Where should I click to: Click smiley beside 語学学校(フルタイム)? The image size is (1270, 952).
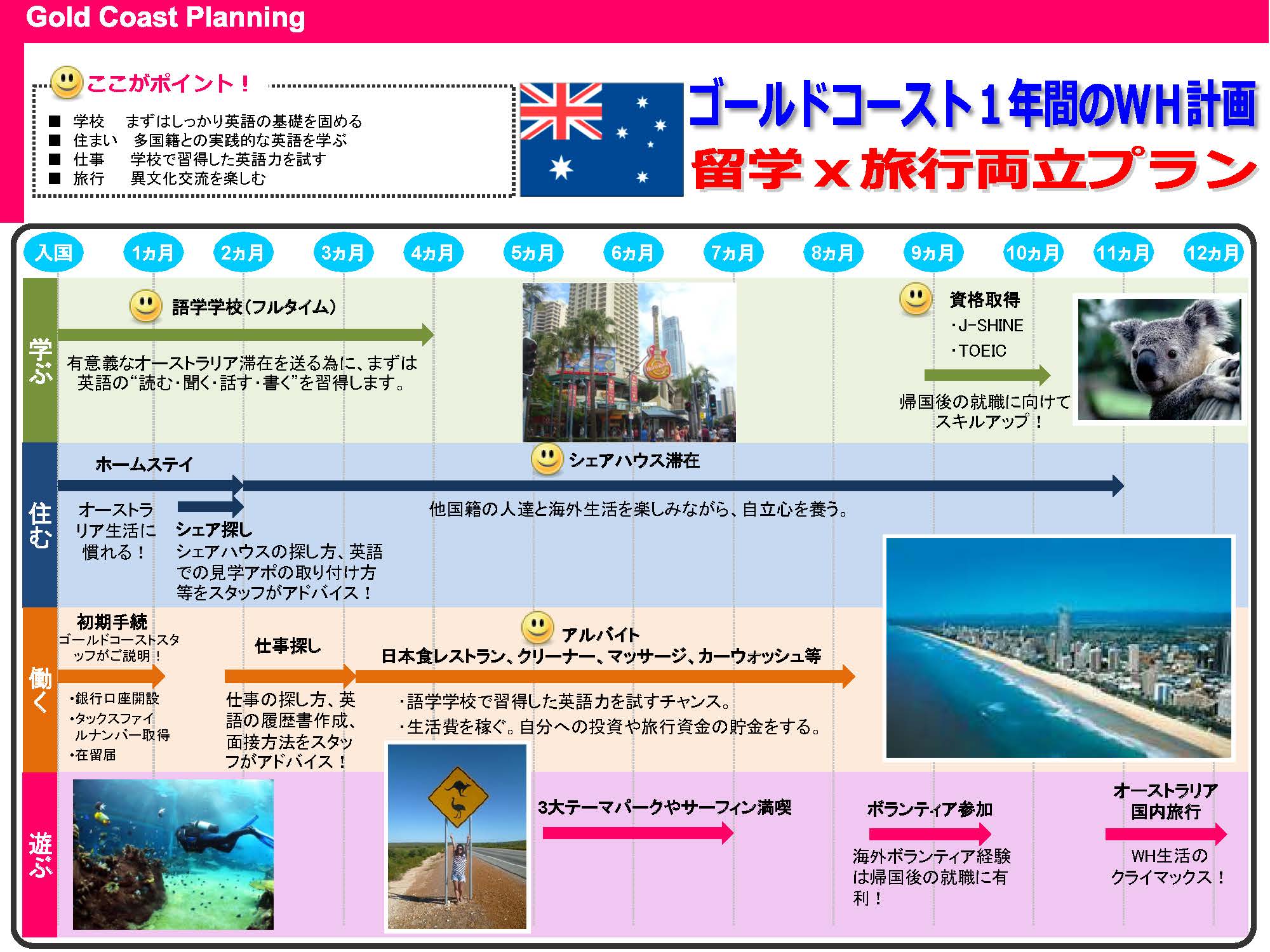[145, 307]
